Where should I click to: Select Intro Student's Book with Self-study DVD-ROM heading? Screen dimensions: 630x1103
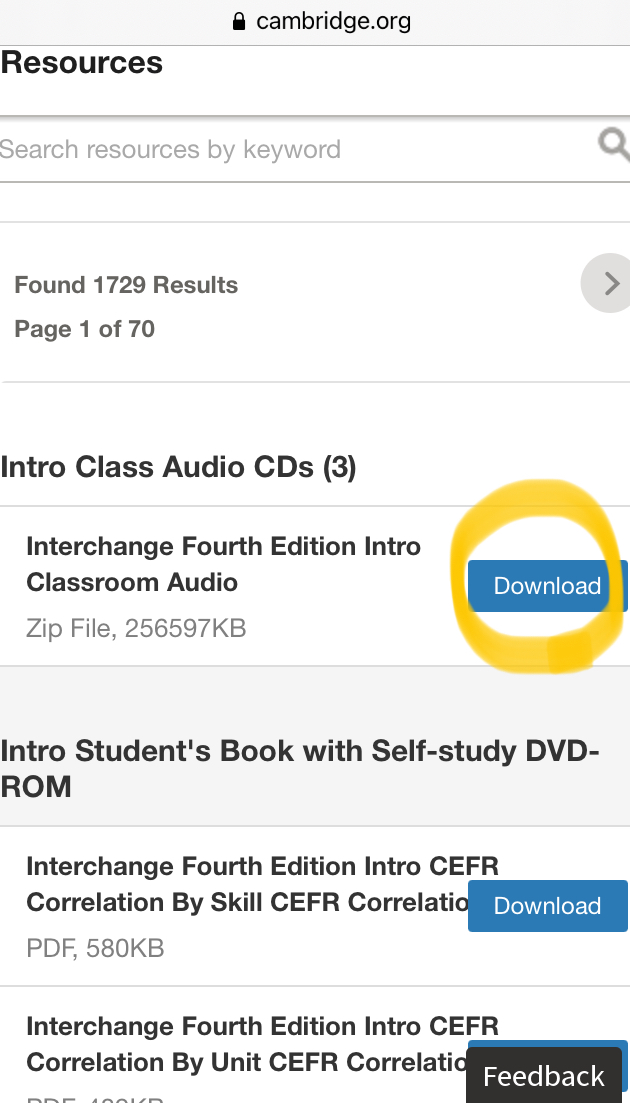coord(300,768)
